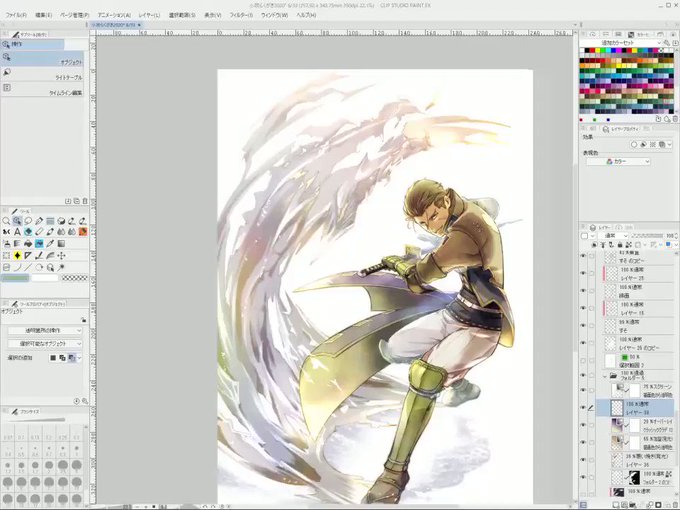The height and width of the screenshot is (510, 680).
Task: Expand the 選択の追加 mode arrow
Action: coord(79,358)
